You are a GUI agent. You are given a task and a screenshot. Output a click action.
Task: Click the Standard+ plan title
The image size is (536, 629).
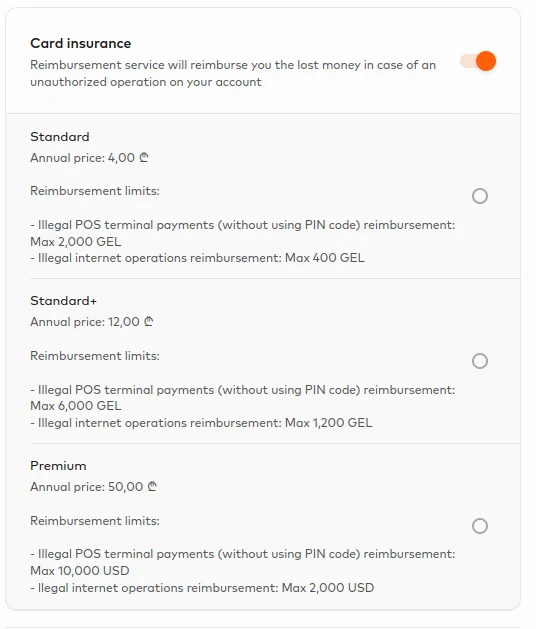63,301
